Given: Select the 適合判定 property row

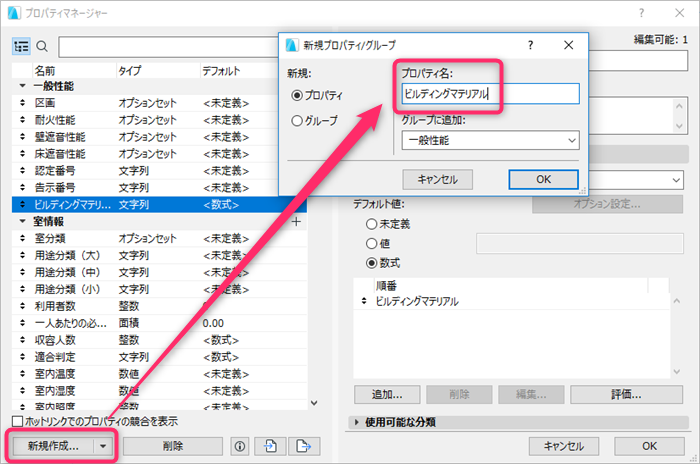Looking at the screenshot, I should click(159, 357).
